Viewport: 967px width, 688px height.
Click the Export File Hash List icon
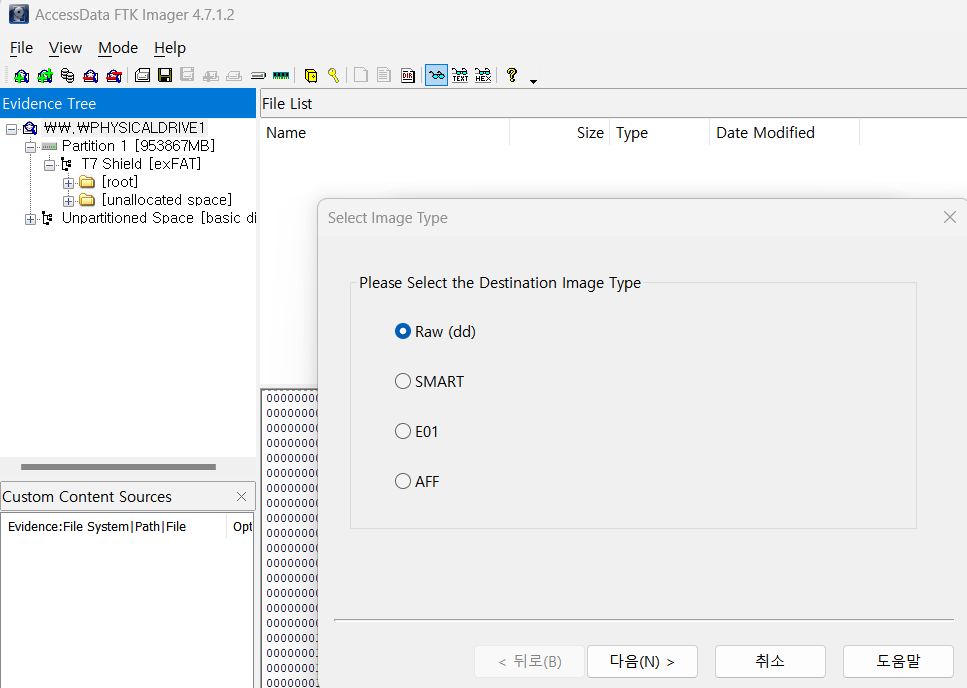click(x=384, y=76)
